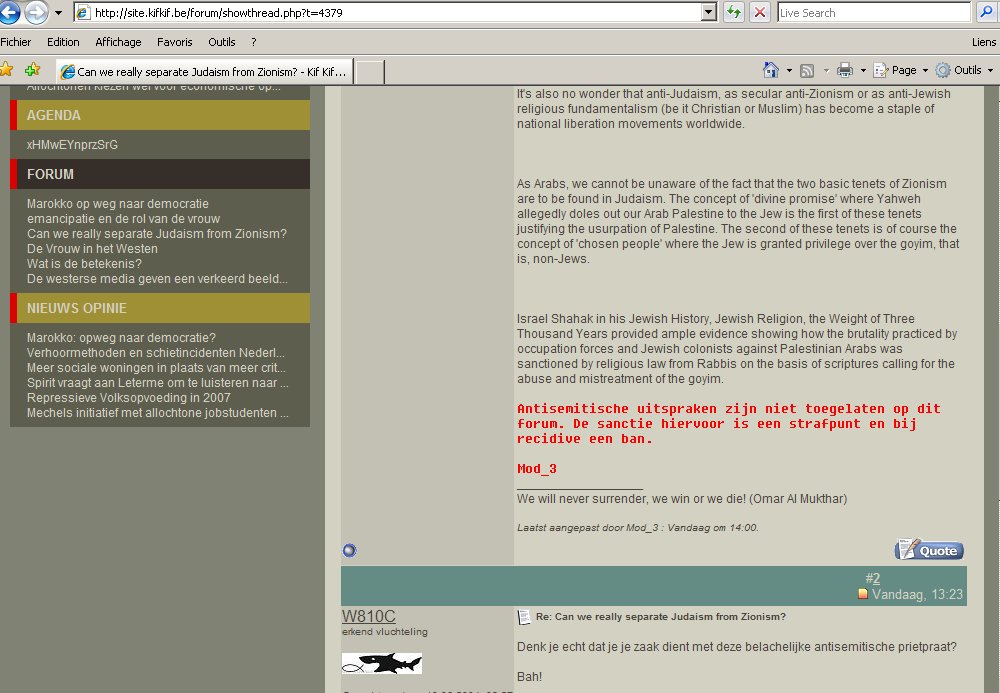Expand the Home button dropdown arrow
This screenshot has height=693, width=1000.
pyautogui.click(x=789, y=70)
